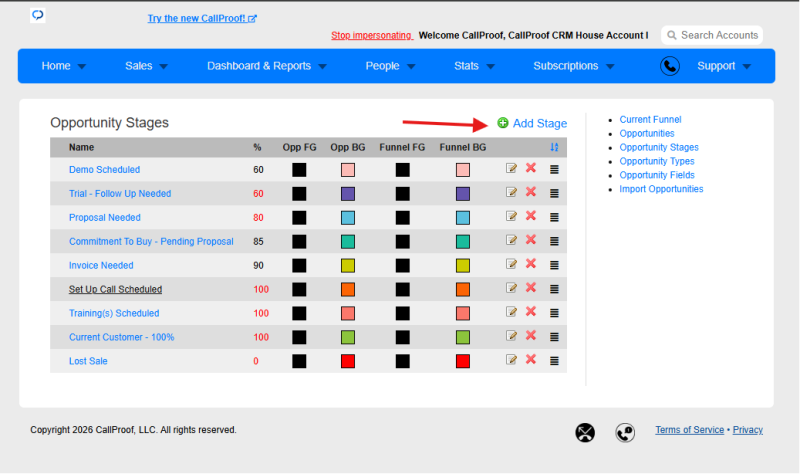
Task: Click the 85 percent value for Commitment To Buy
Action: 258,241
